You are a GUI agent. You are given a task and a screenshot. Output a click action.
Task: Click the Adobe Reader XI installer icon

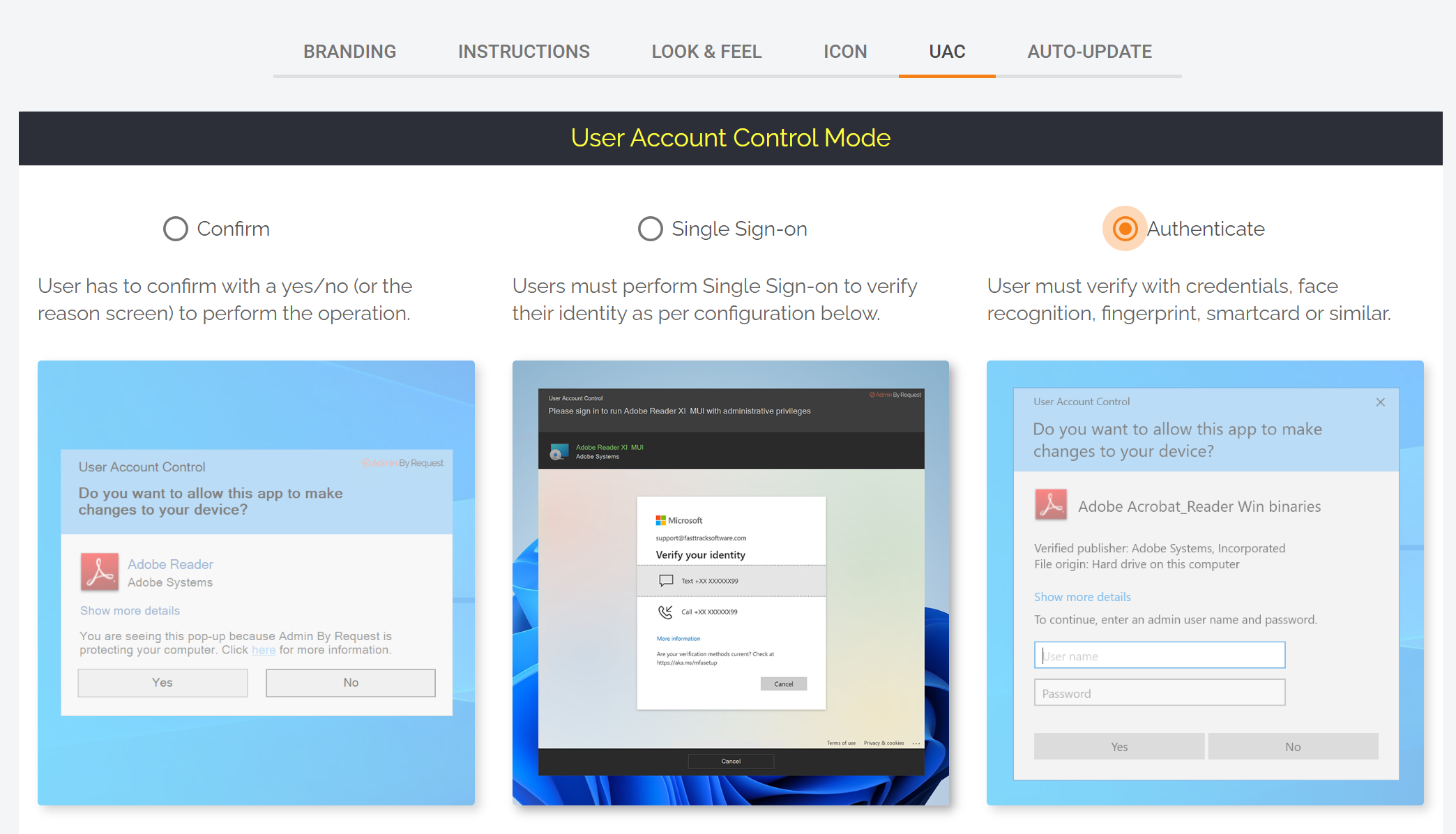[559, 452]
